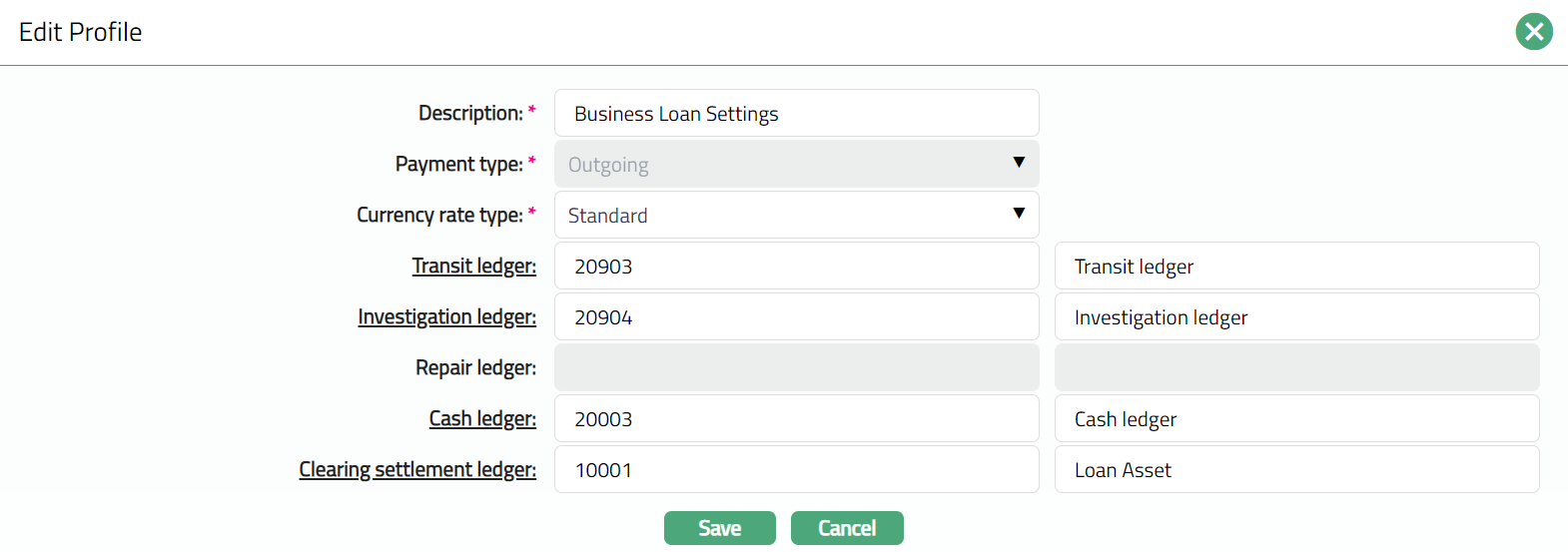
Task: Click the Loan Asset name field
Action: click(x=1296, y=469)
